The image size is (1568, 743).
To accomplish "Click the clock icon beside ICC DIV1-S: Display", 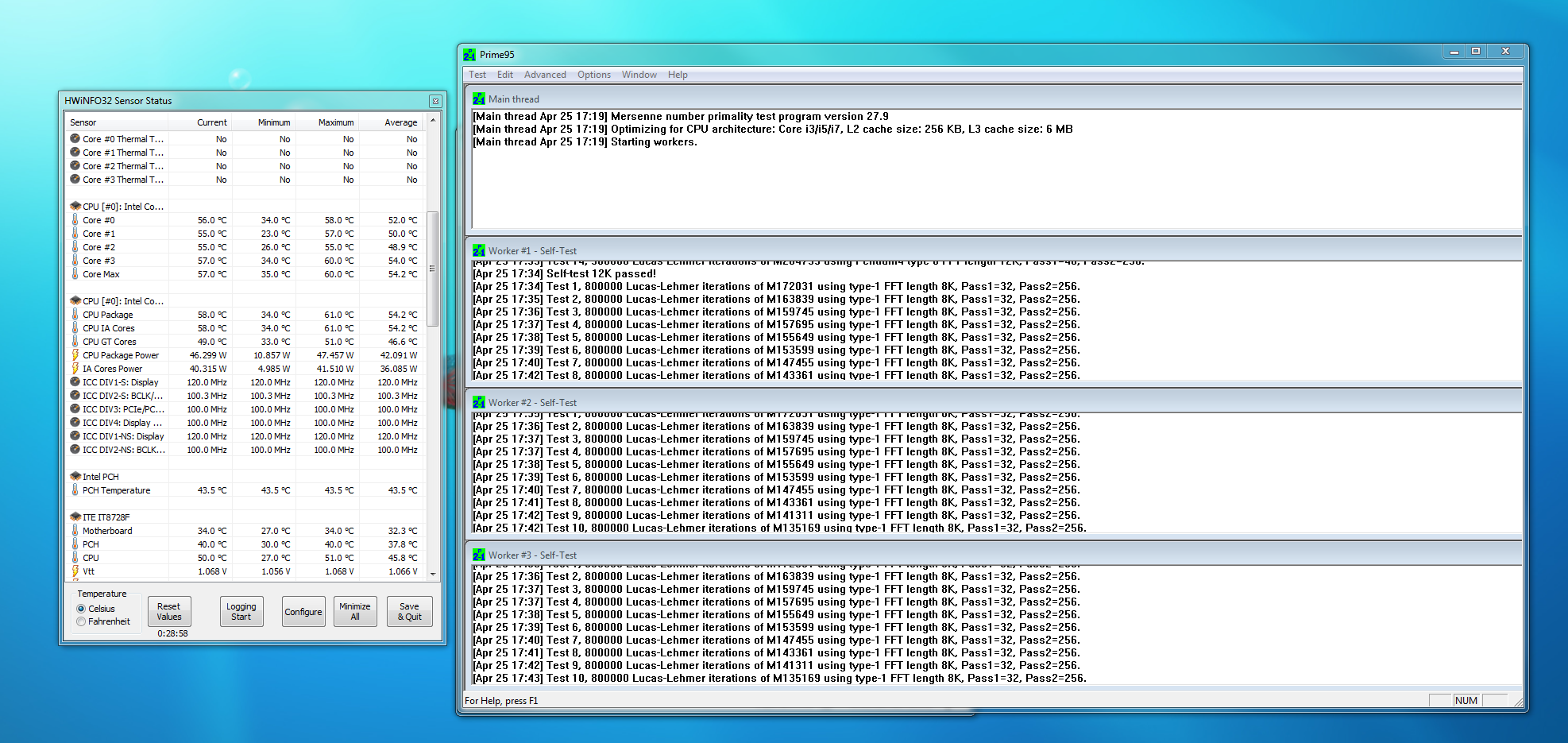I will (75, 382).
